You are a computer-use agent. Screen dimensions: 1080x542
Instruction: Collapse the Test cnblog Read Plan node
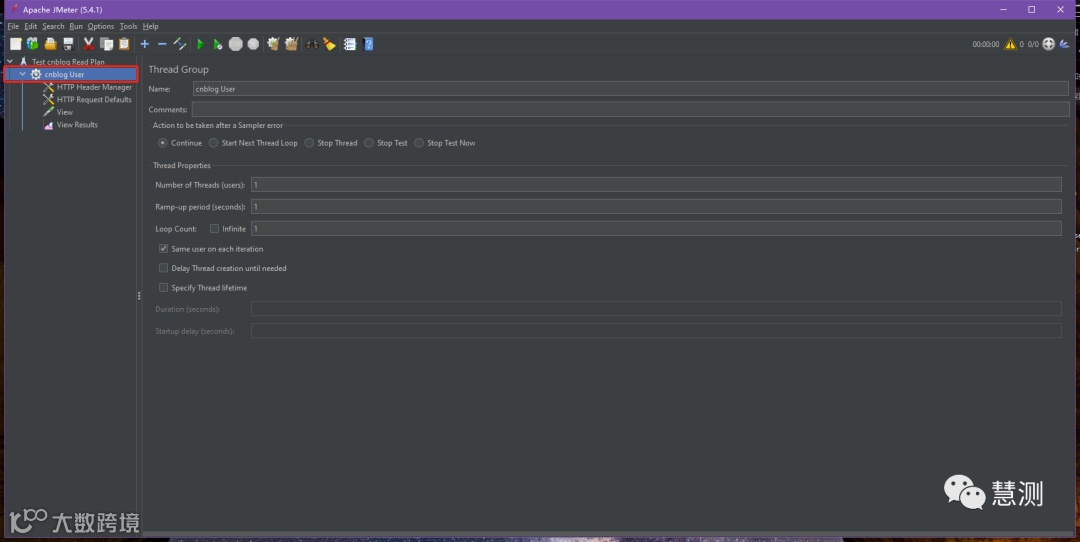pyautogui.click(x=10, y=61)
